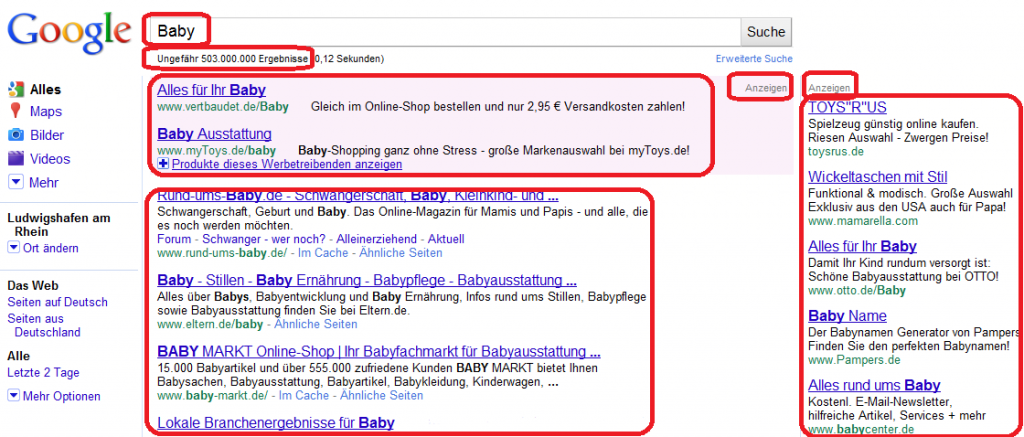Image resolution: width=1024 pixels, height=437 pixels.
Task: Filter by Seiten auf Deutsch
Action: 57,302
